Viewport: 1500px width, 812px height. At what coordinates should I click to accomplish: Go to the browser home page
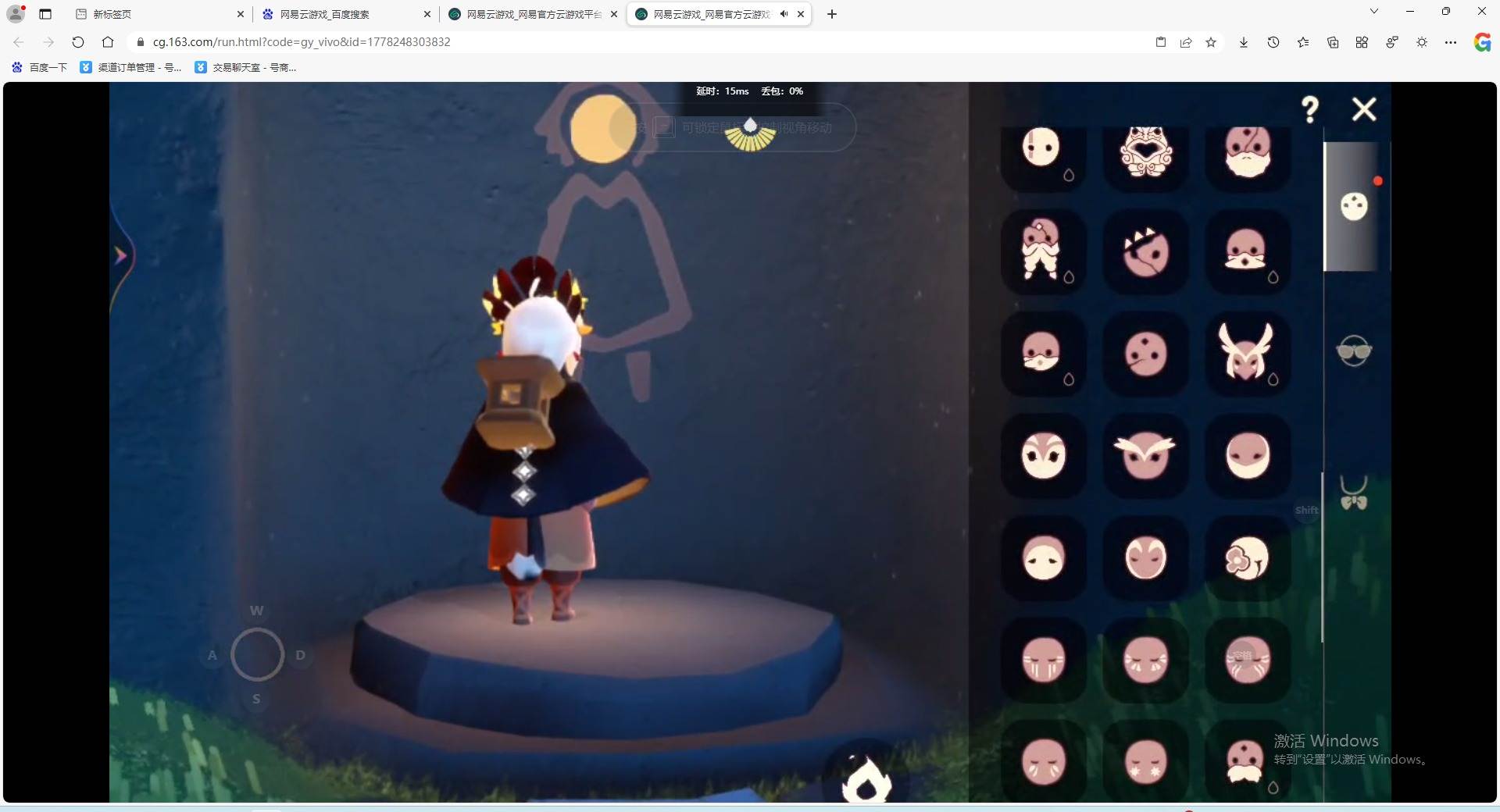pos(108,42)
